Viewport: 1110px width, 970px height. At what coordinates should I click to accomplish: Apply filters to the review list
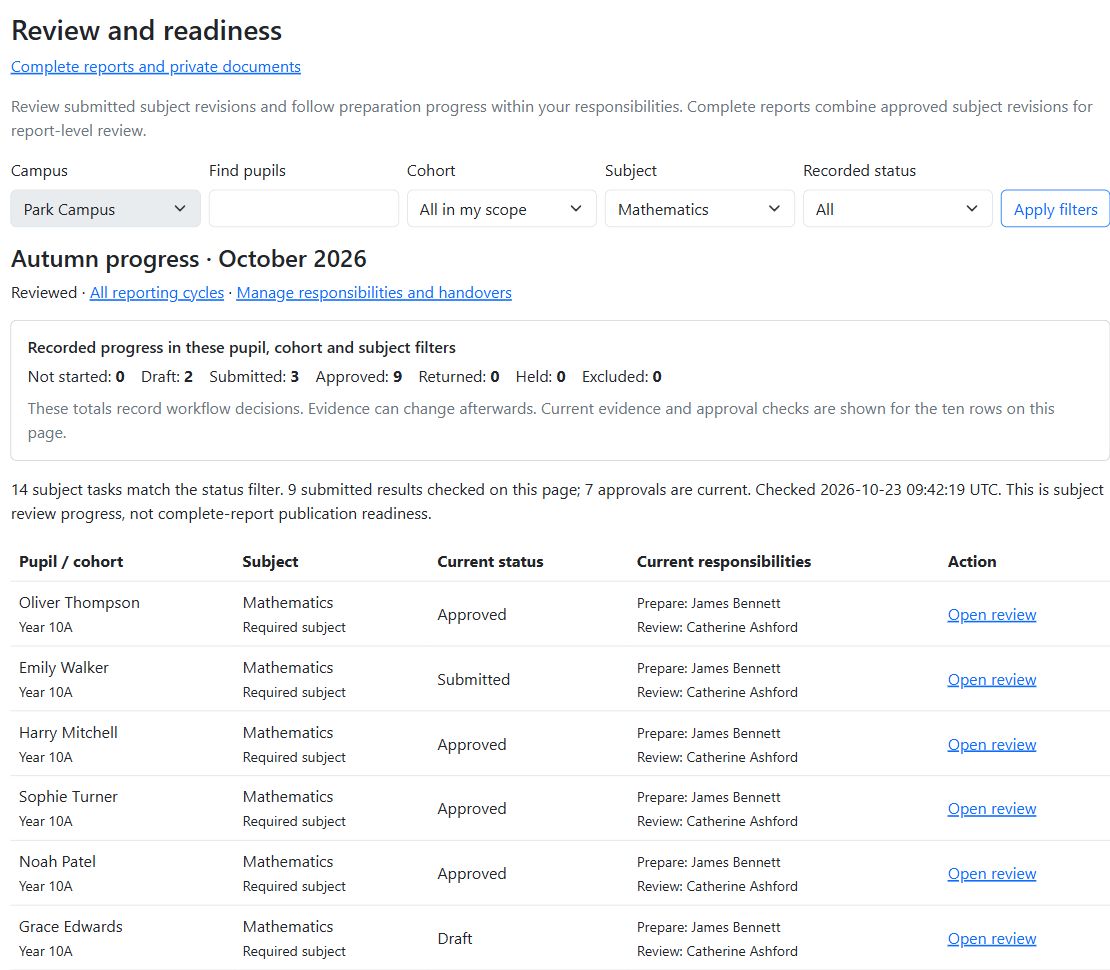click(x=1055, y=209)
